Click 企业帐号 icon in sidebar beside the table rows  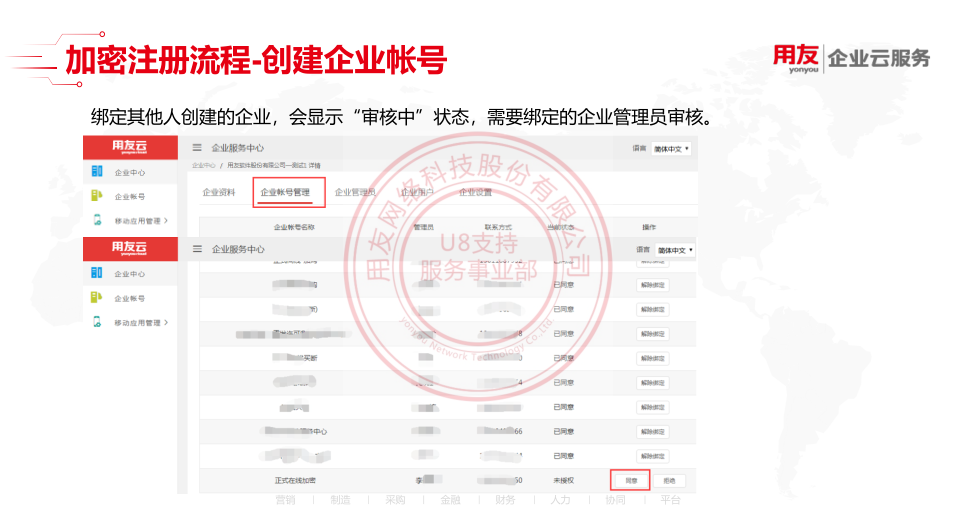[97, 298]
